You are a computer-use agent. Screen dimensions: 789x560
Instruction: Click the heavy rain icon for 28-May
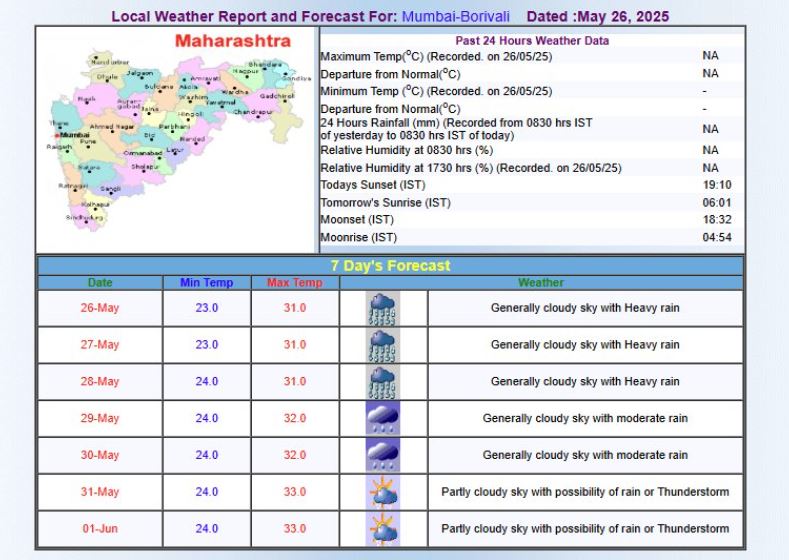tap(382, 382)
